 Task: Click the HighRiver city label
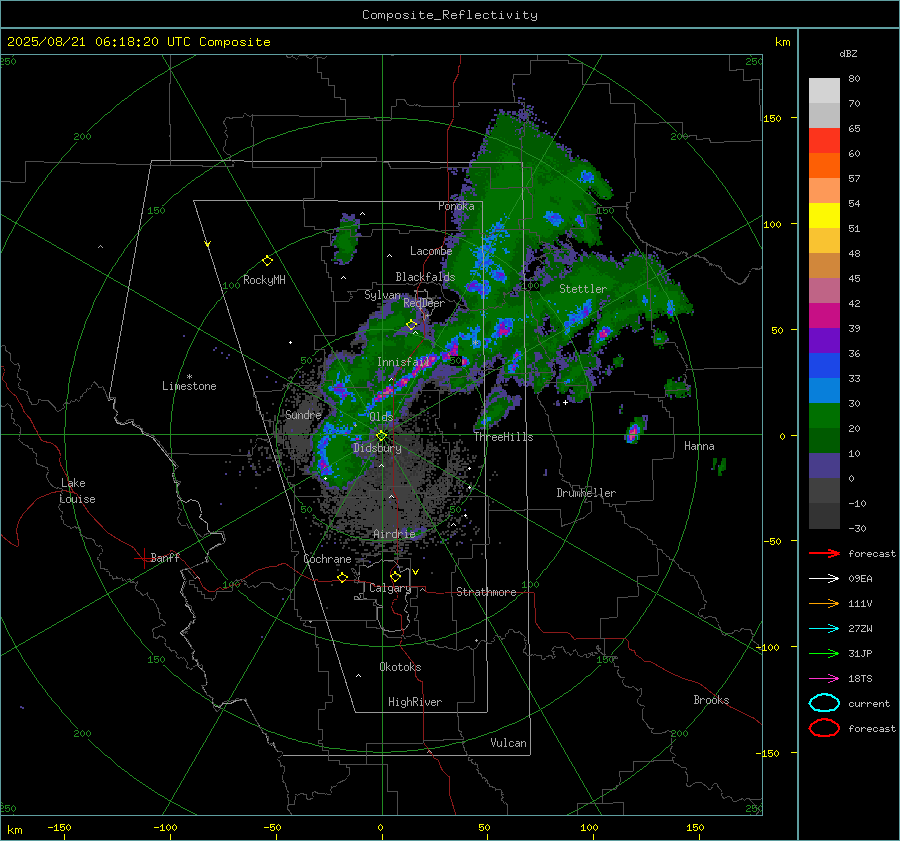(415, 702)
